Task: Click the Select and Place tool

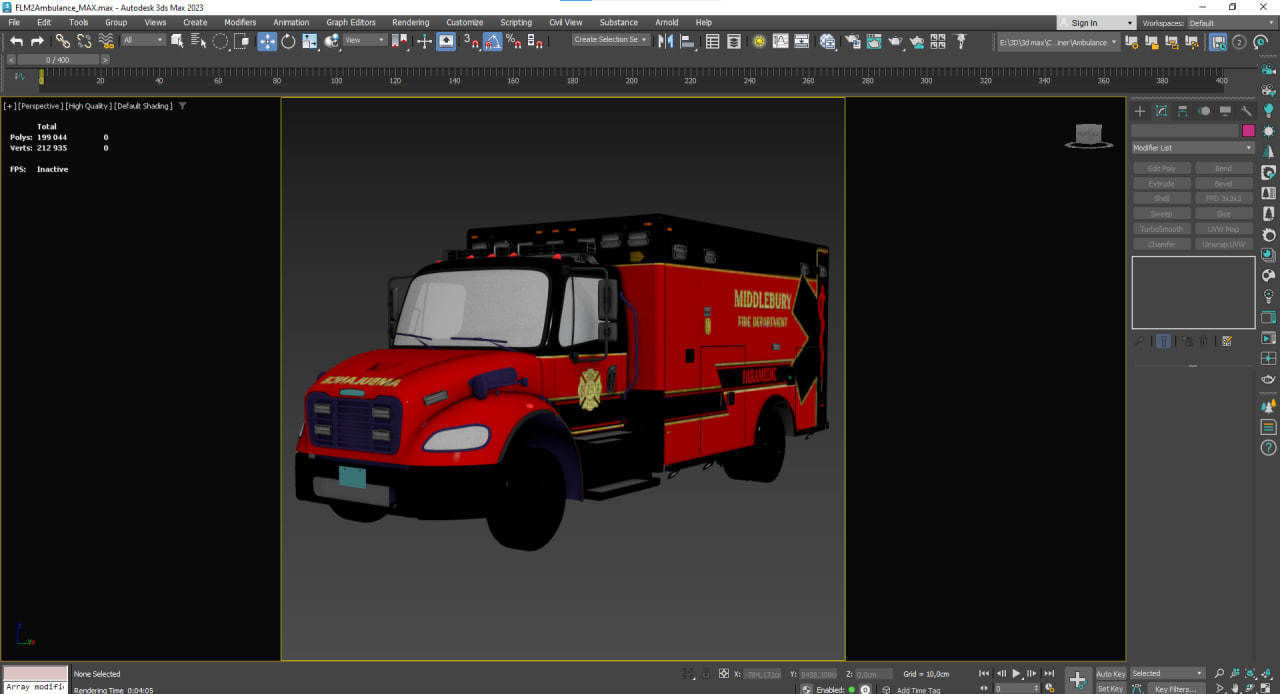Action: point(332,41)
